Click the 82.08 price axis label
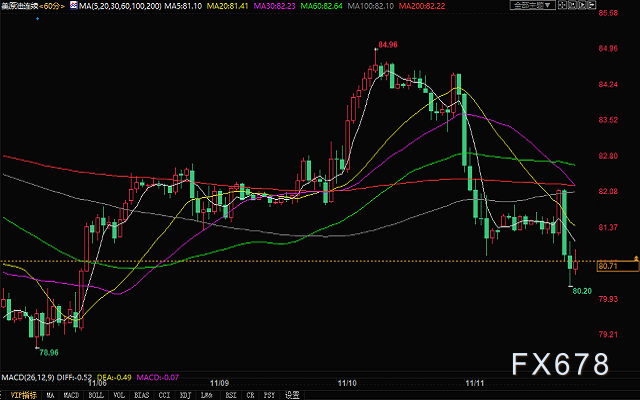 coord(608,191)
